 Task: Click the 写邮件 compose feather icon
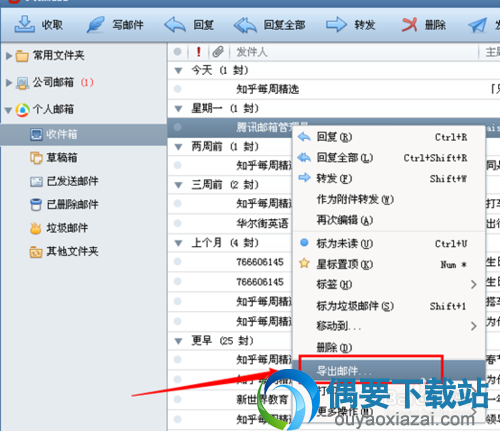click(x=96, y=24)
